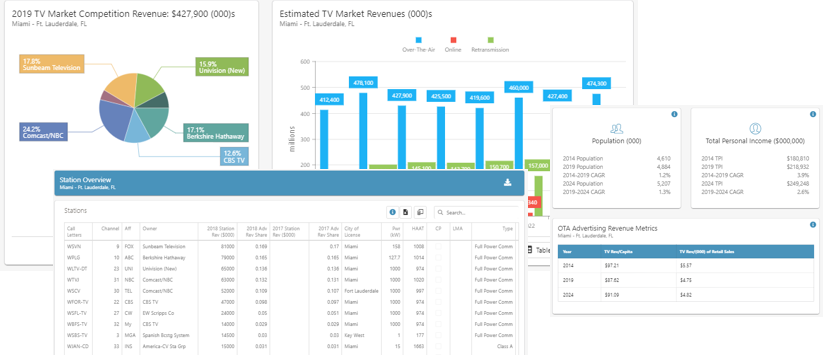The height and width of the screenshot is (360, 824).
Task: Download the Station Overview data
Action: point(508,182)
